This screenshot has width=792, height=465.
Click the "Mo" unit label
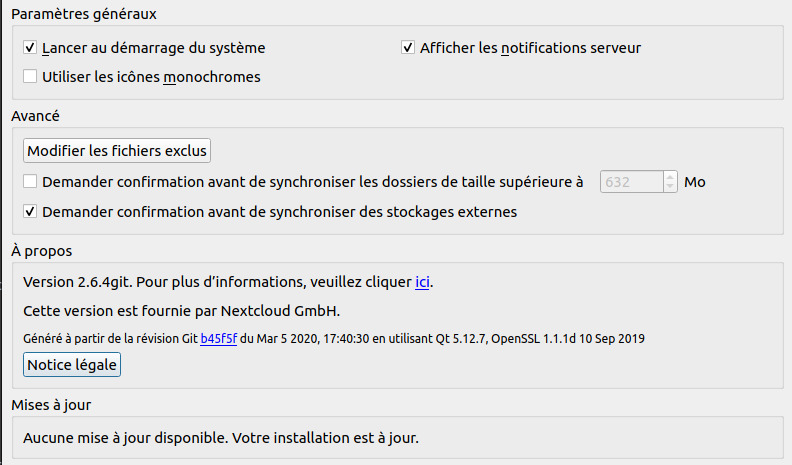pos(695,182)
